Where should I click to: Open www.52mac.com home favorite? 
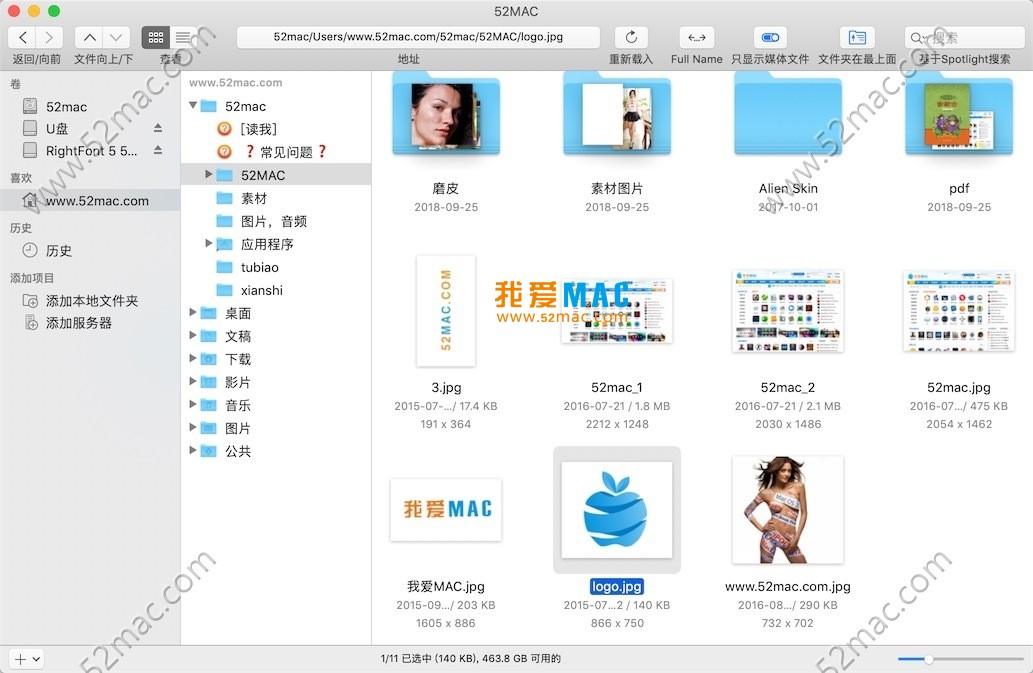[x=90, y=200]
